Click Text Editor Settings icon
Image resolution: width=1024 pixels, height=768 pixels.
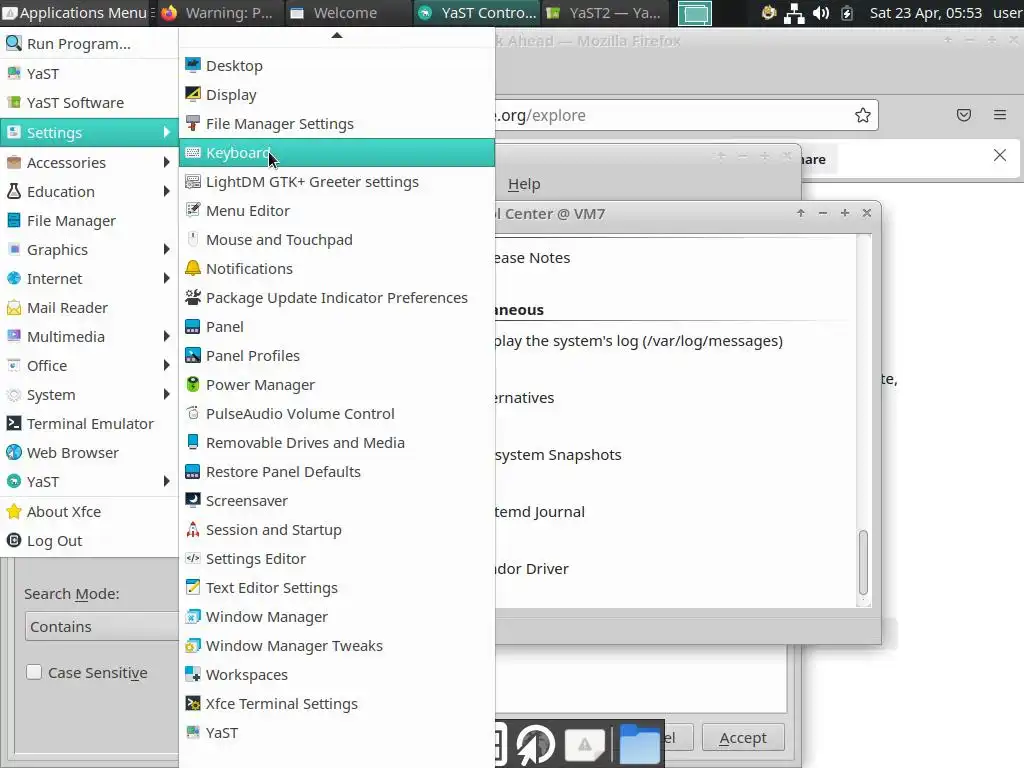click(193, 587)
